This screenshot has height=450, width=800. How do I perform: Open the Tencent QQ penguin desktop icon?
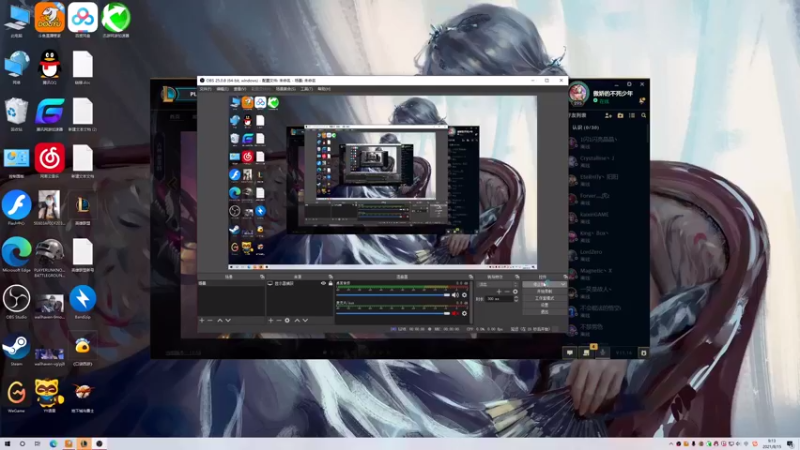(49, 66)
